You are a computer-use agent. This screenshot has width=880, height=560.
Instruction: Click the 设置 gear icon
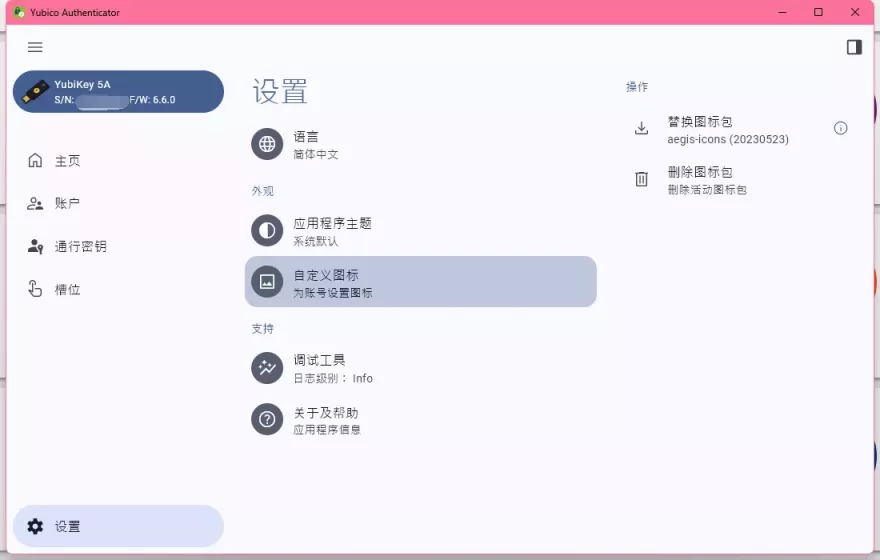tap(36, 526)
